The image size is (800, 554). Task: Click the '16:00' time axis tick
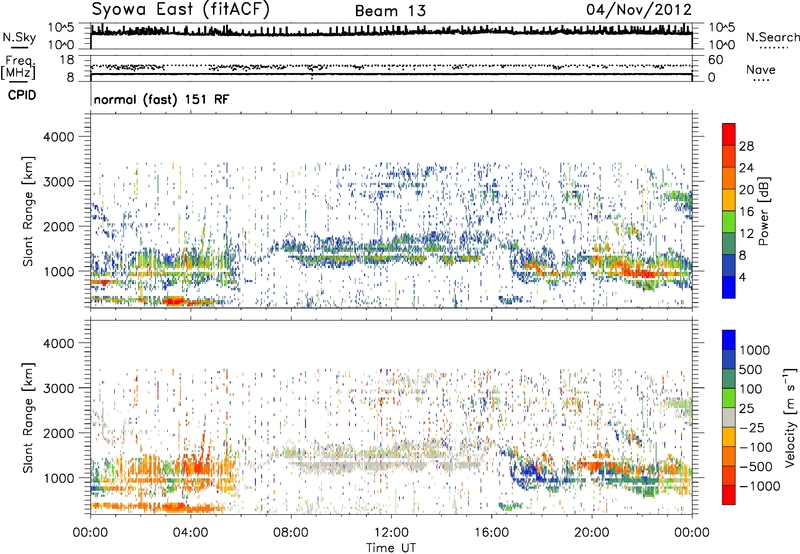pyautogui.click(x=491, y=533)
